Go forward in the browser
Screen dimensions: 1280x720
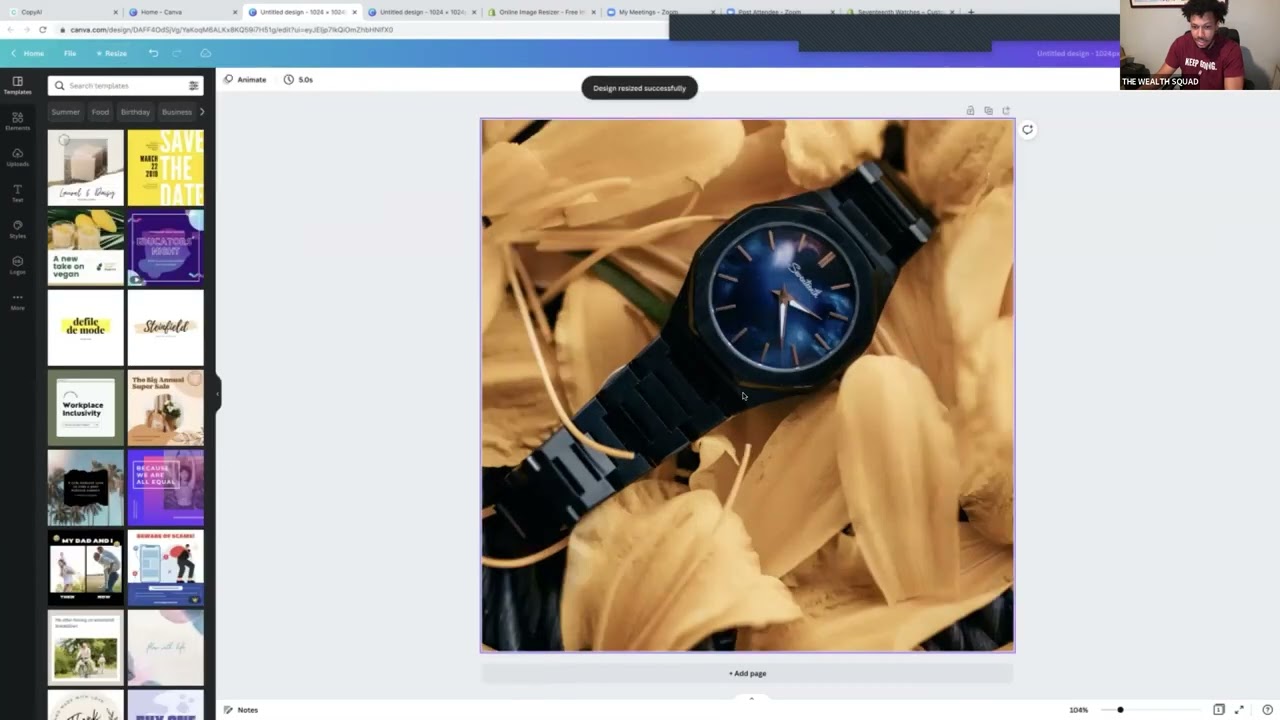click(x=26, y=30)
